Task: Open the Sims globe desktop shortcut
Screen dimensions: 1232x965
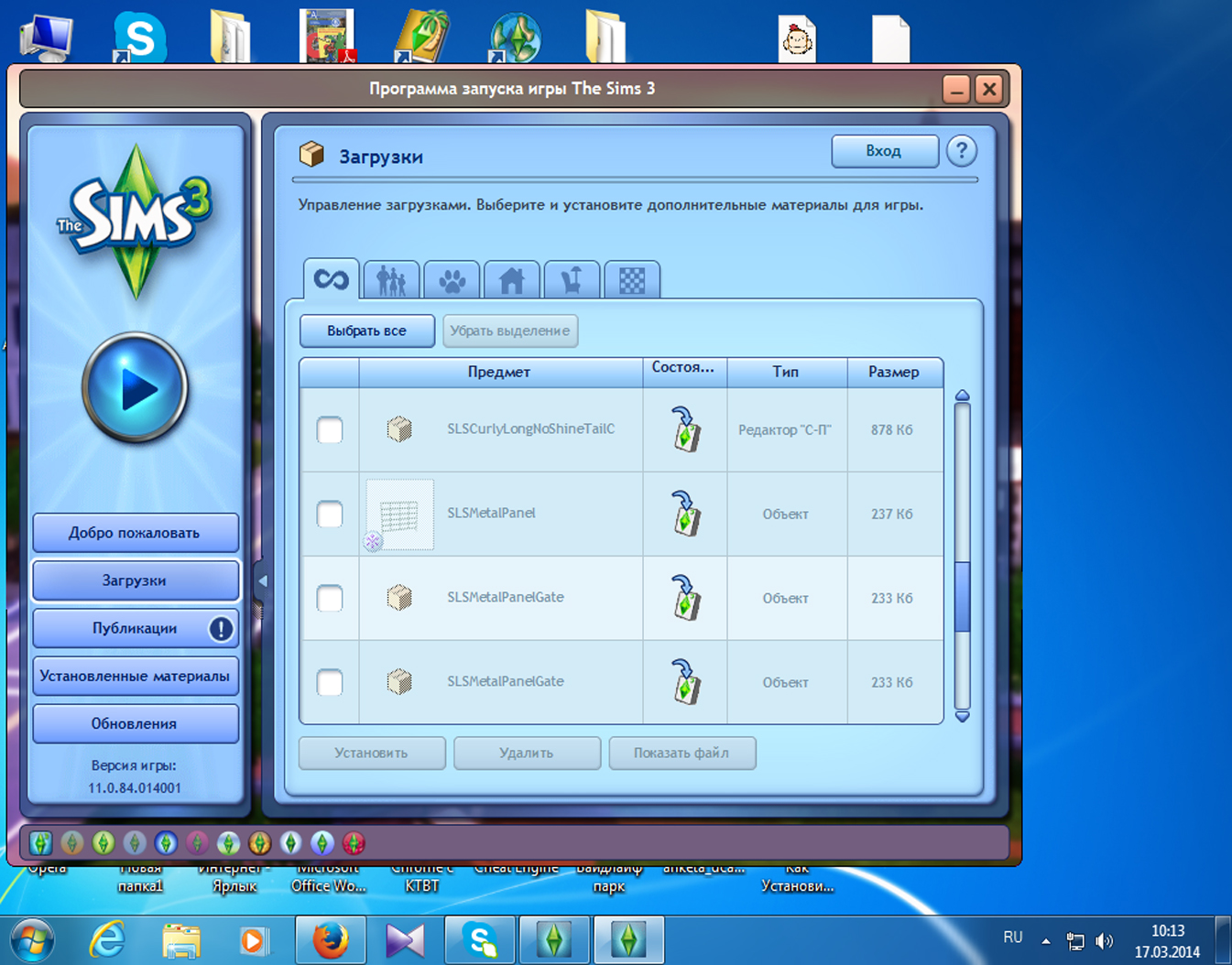Action: [x=514, y=38]
